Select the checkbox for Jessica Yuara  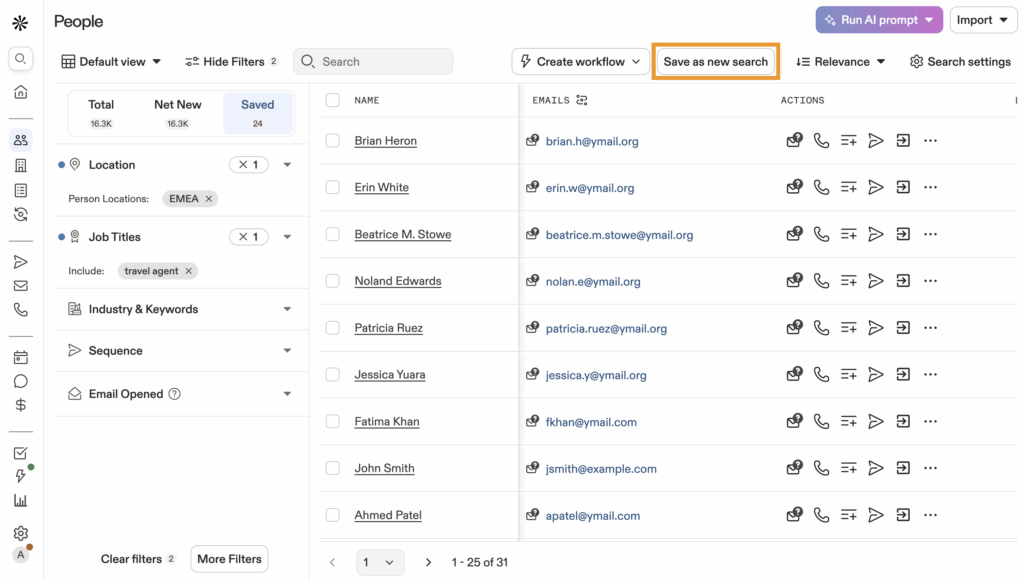(x=333, y=375)
